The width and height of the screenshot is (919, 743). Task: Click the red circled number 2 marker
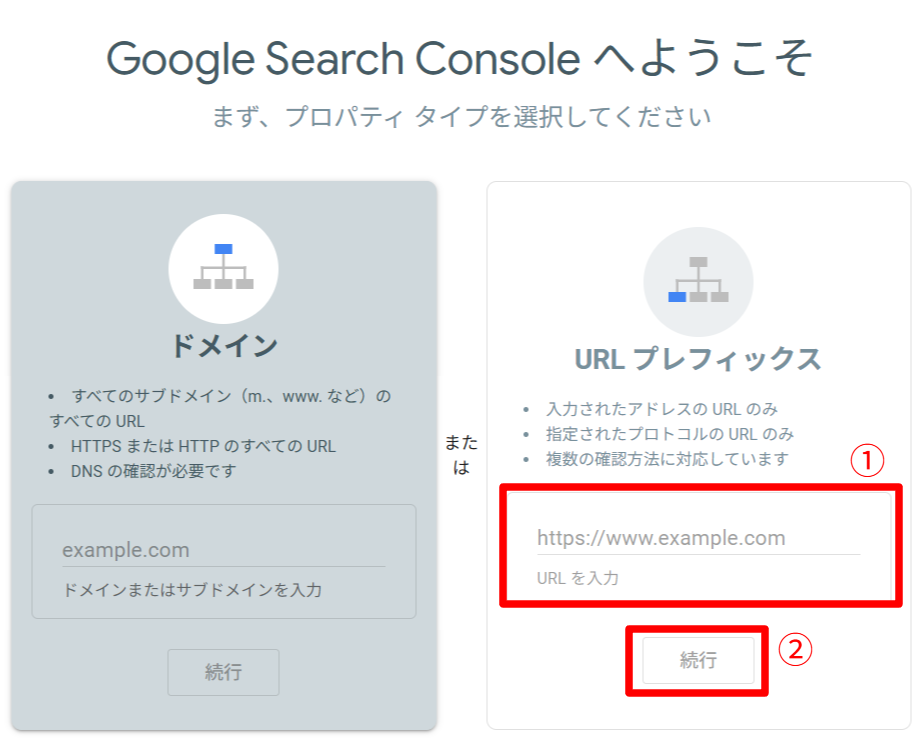[795, 651]
